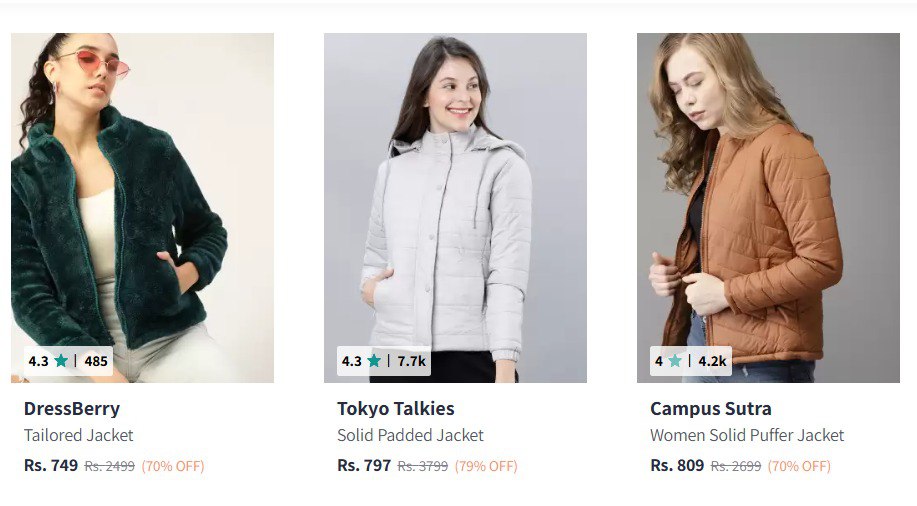Click the Rs. 809 price

[x=677, y=465]
